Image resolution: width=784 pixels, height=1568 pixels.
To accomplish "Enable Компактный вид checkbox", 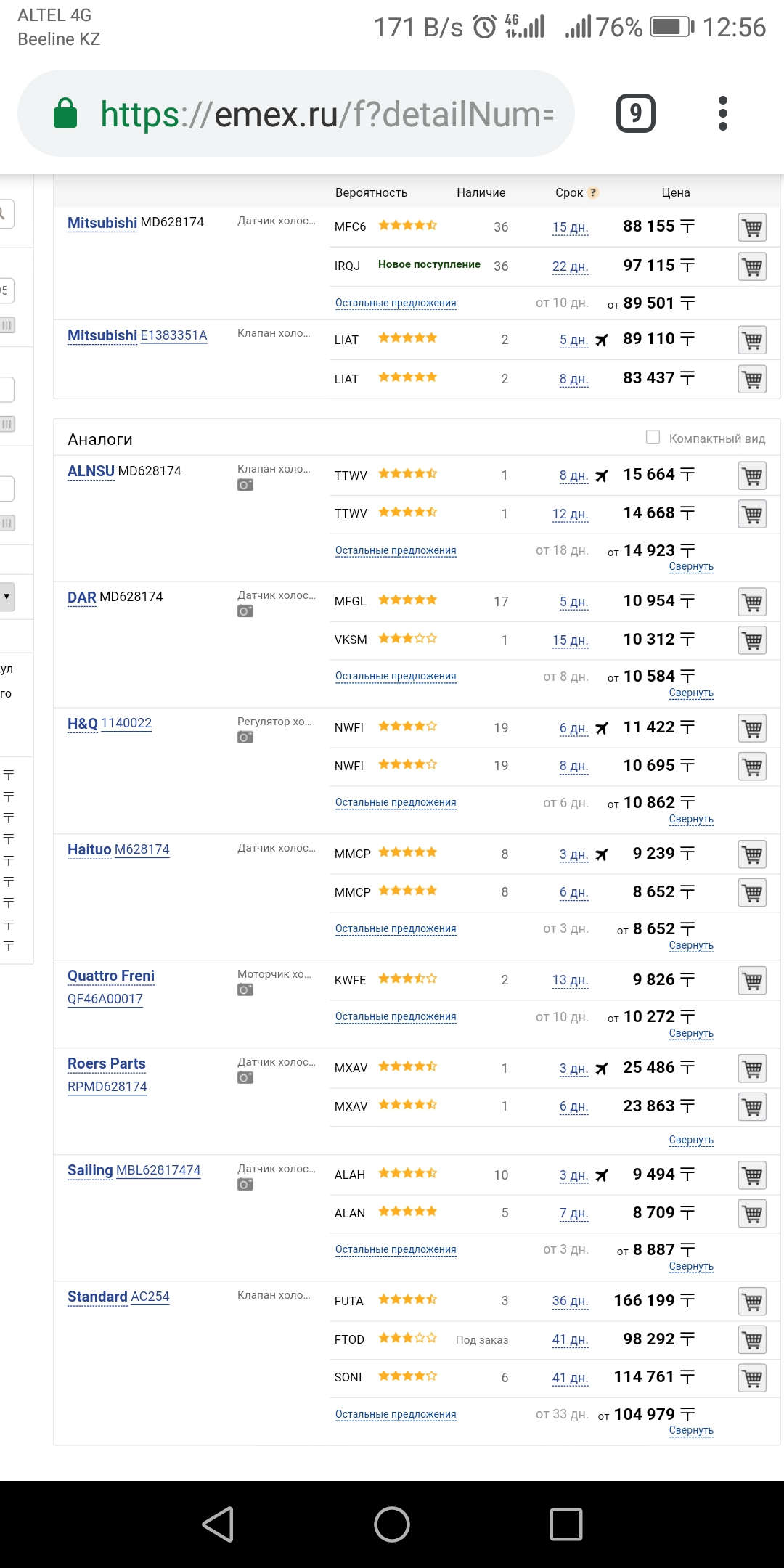I will (653, 437).
